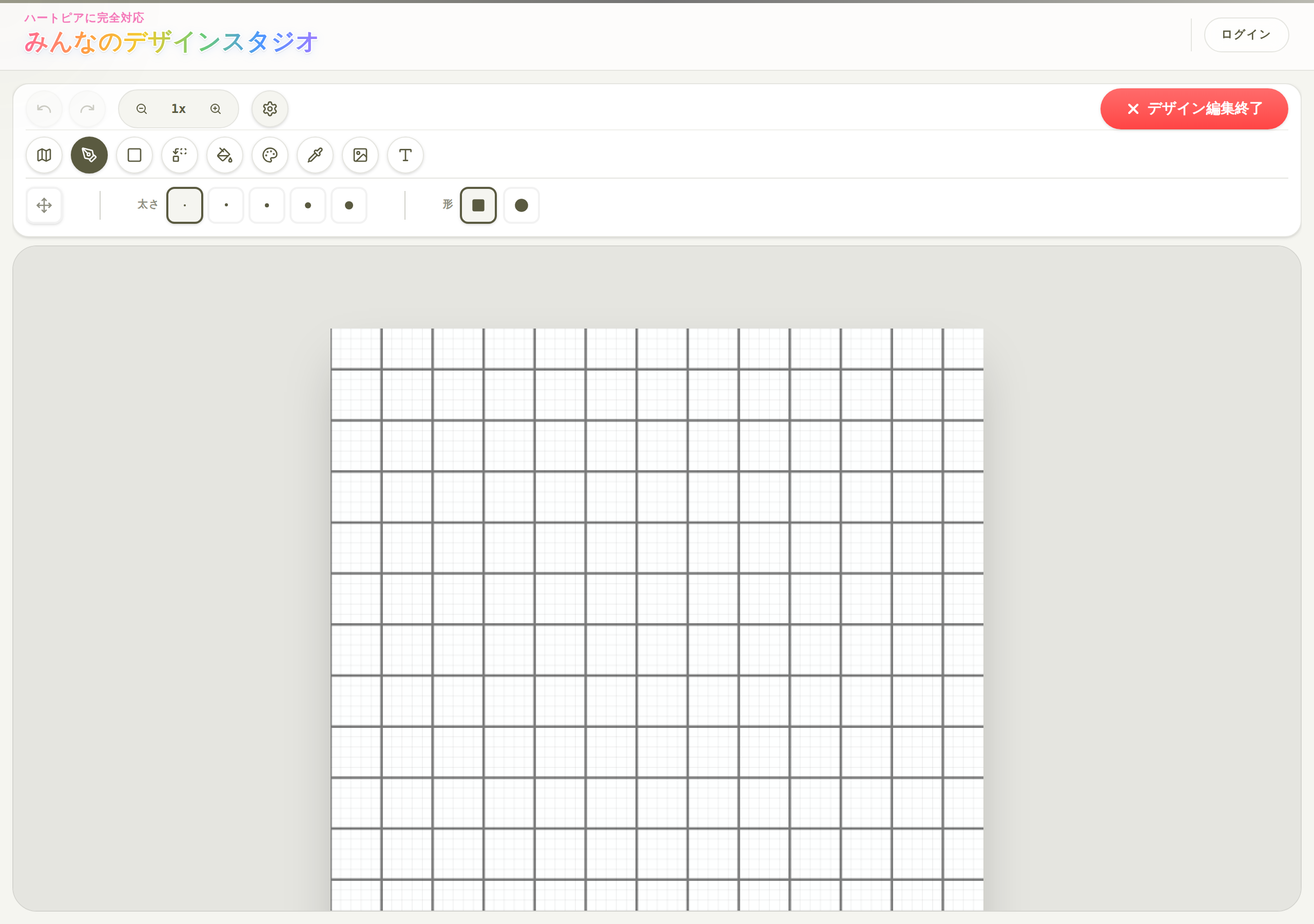1314x924 pixels.
Task: Select the text tool
Action: click(406, 155)
